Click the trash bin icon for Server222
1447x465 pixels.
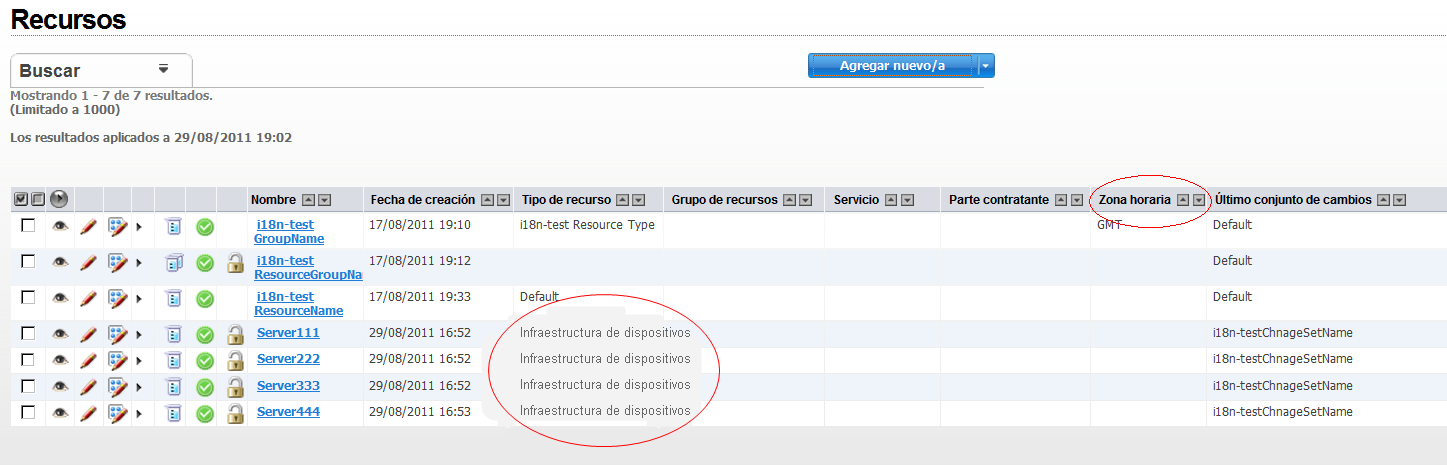coord(174,360)
